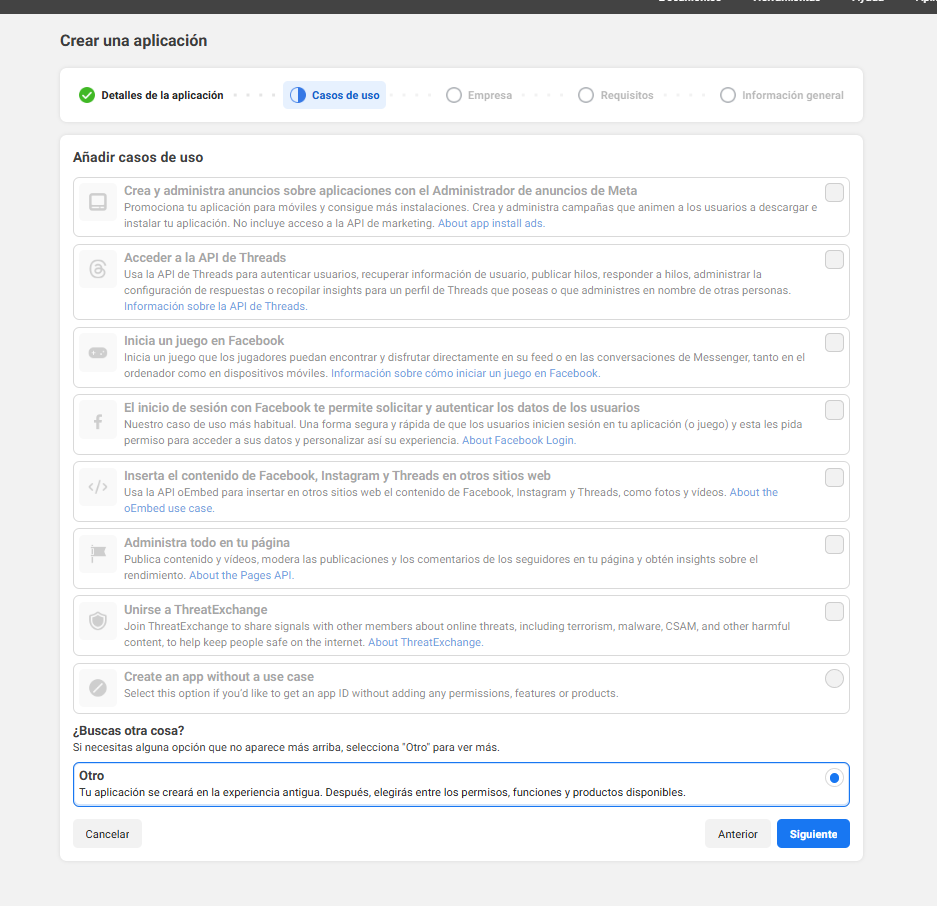This screenshot has width=937, height=906.
Task: Click the ThreatExchange shield icon
Action: click(98, 621)
